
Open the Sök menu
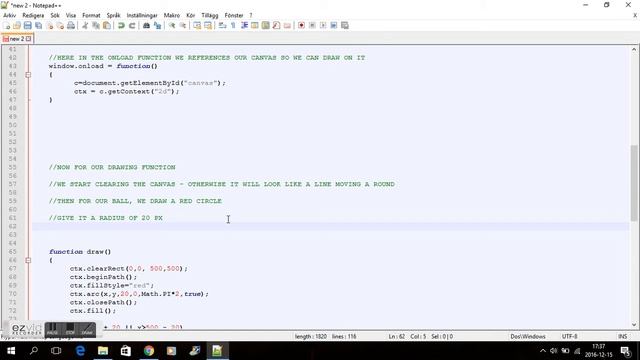click(55, 15)
